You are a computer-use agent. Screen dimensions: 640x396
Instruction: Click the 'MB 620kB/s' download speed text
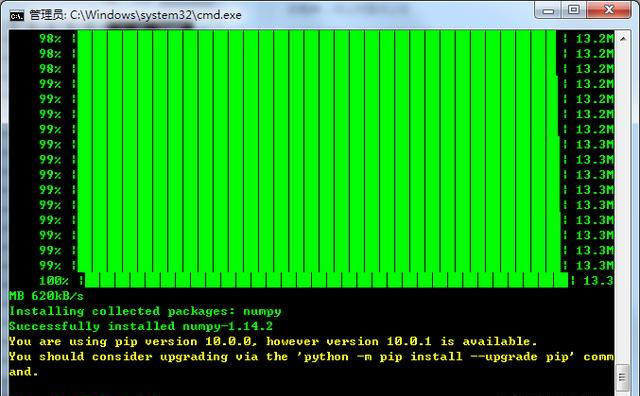point(46,296)
